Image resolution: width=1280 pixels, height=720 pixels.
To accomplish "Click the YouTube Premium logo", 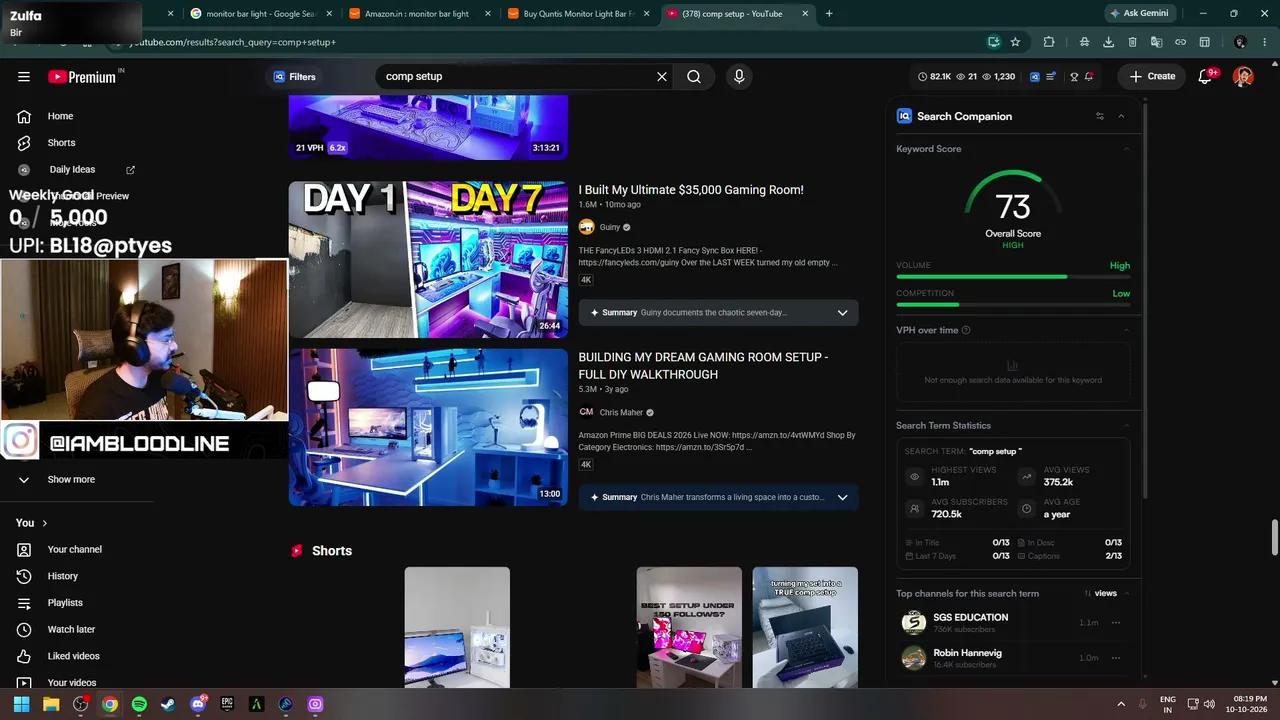I will coord(82,77).
